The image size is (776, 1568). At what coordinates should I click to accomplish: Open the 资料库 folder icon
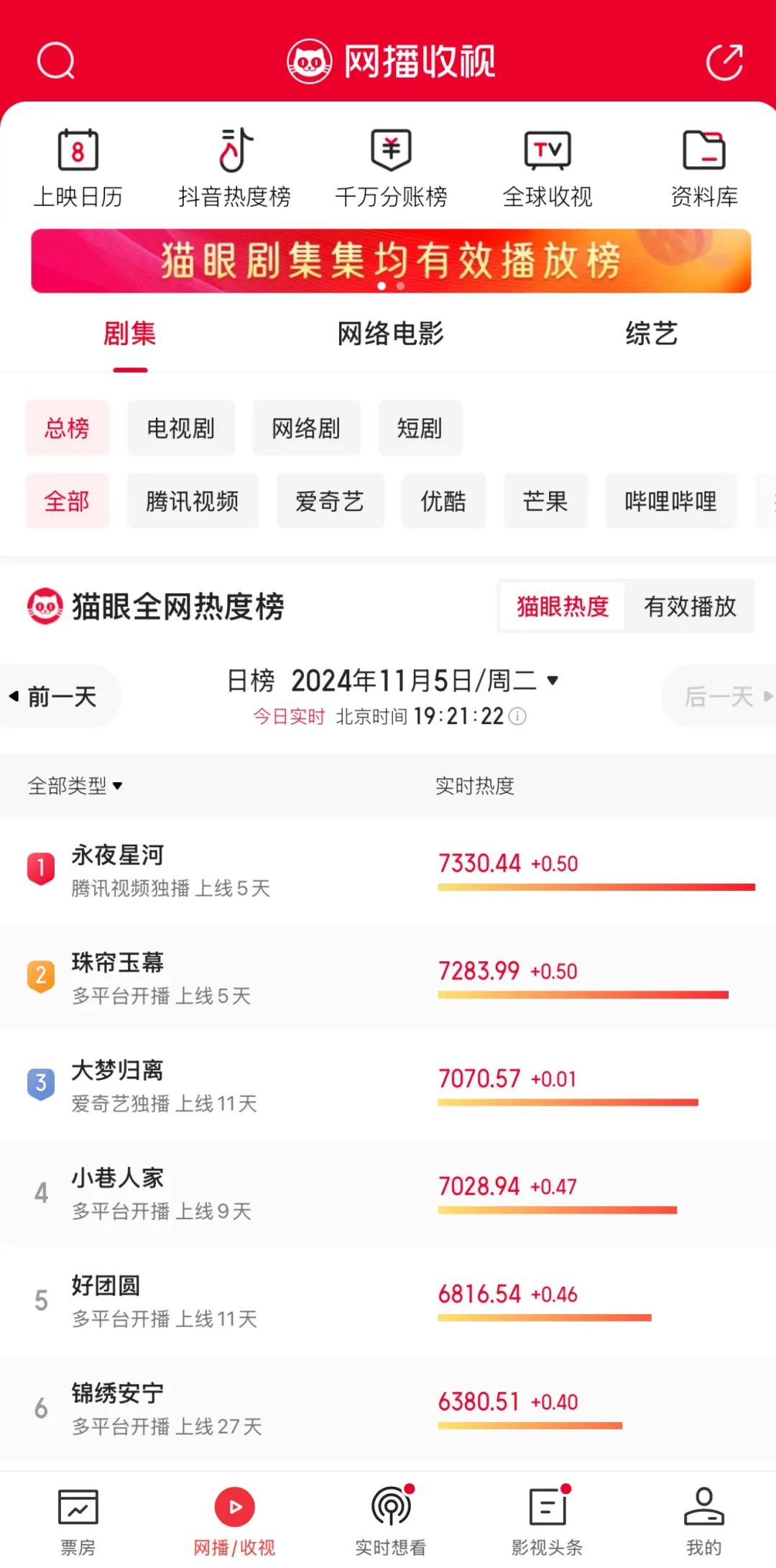(703, 150)
